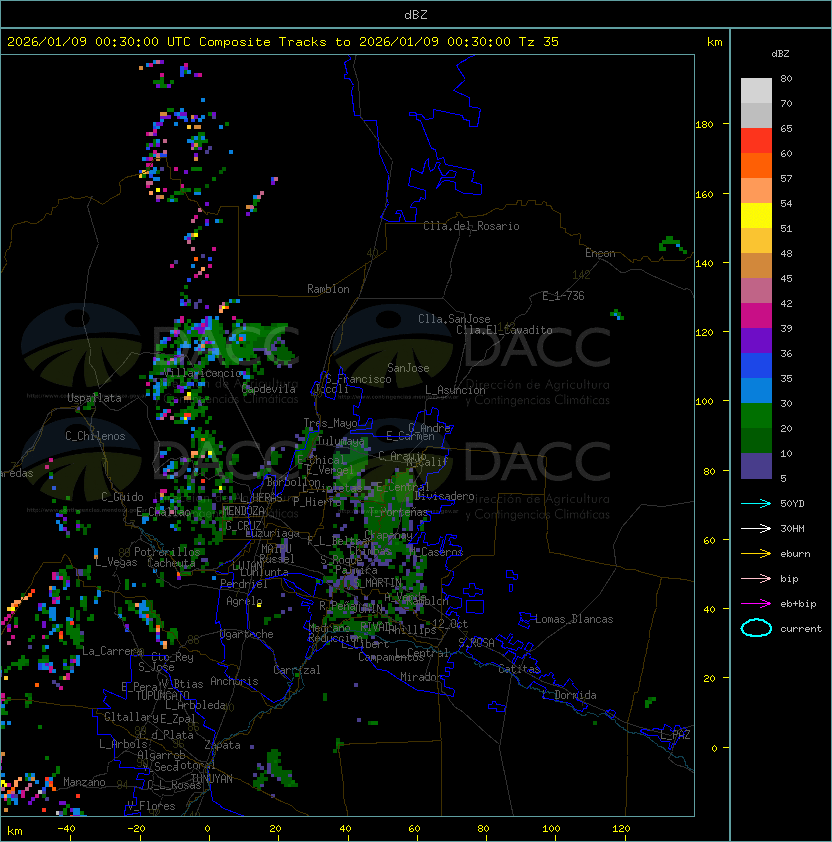Select the light gray 80 dBZ color band
Image resolution: width=832 pixels, height=842 pixels.
point(756,91)
